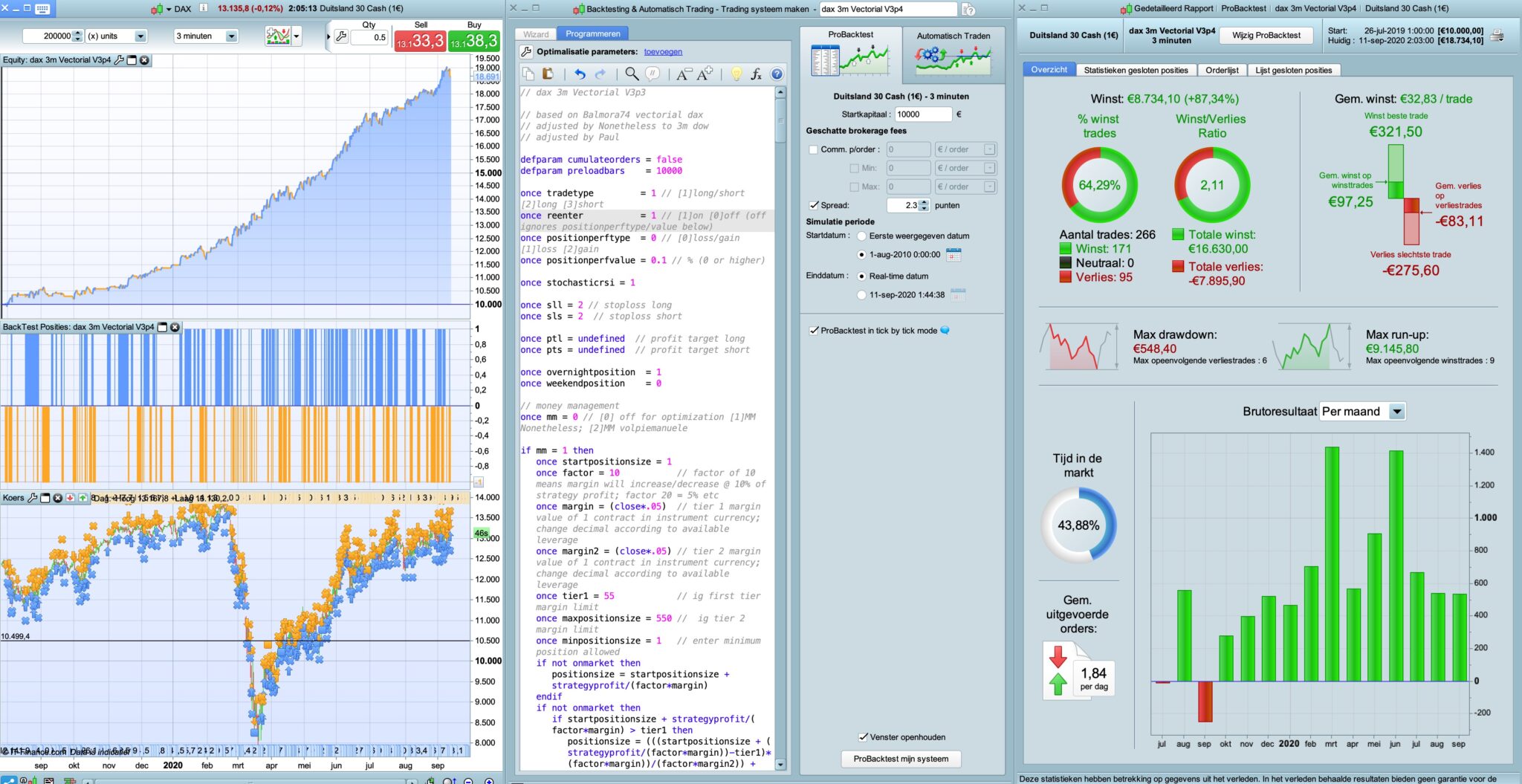Click the light bulb hint icon

(x=736, y=74)
